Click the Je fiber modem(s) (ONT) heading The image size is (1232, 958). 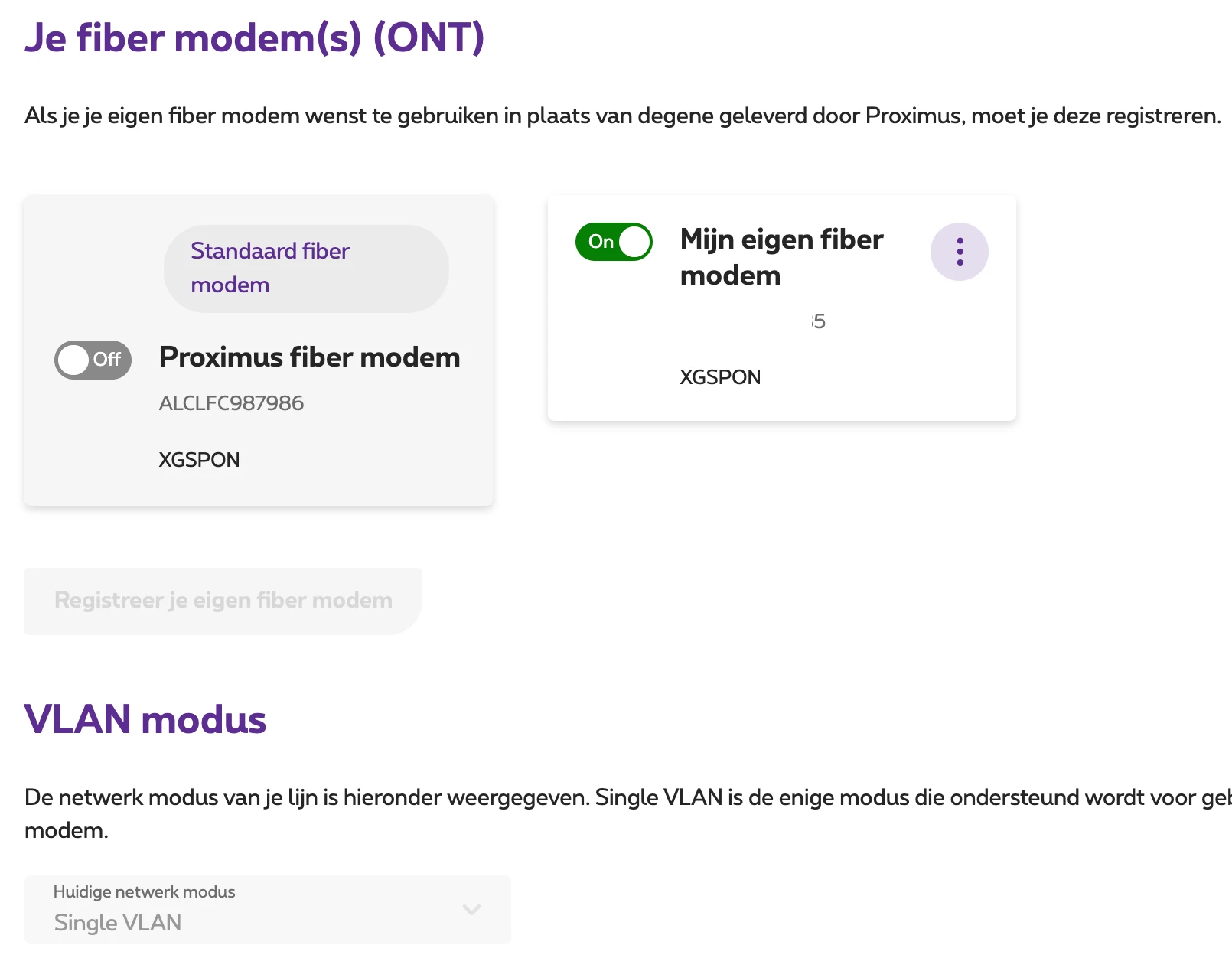point(254,38)
